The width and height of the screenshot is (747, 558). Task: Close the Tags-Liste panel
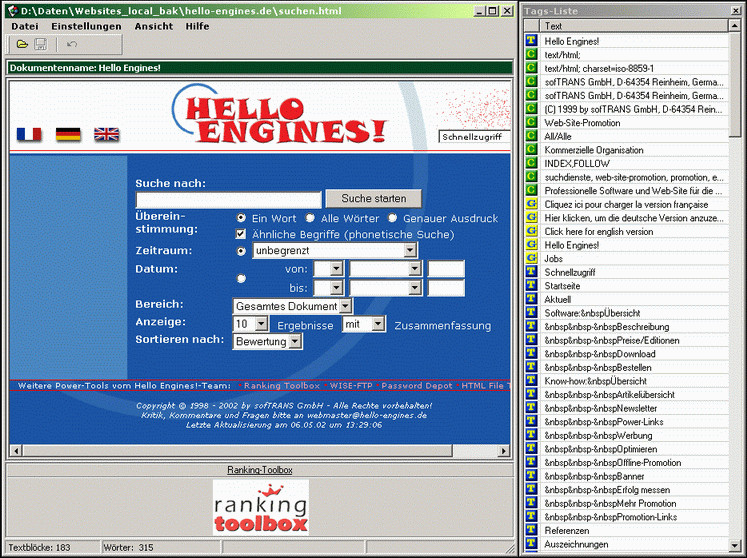tap(736, 10)
